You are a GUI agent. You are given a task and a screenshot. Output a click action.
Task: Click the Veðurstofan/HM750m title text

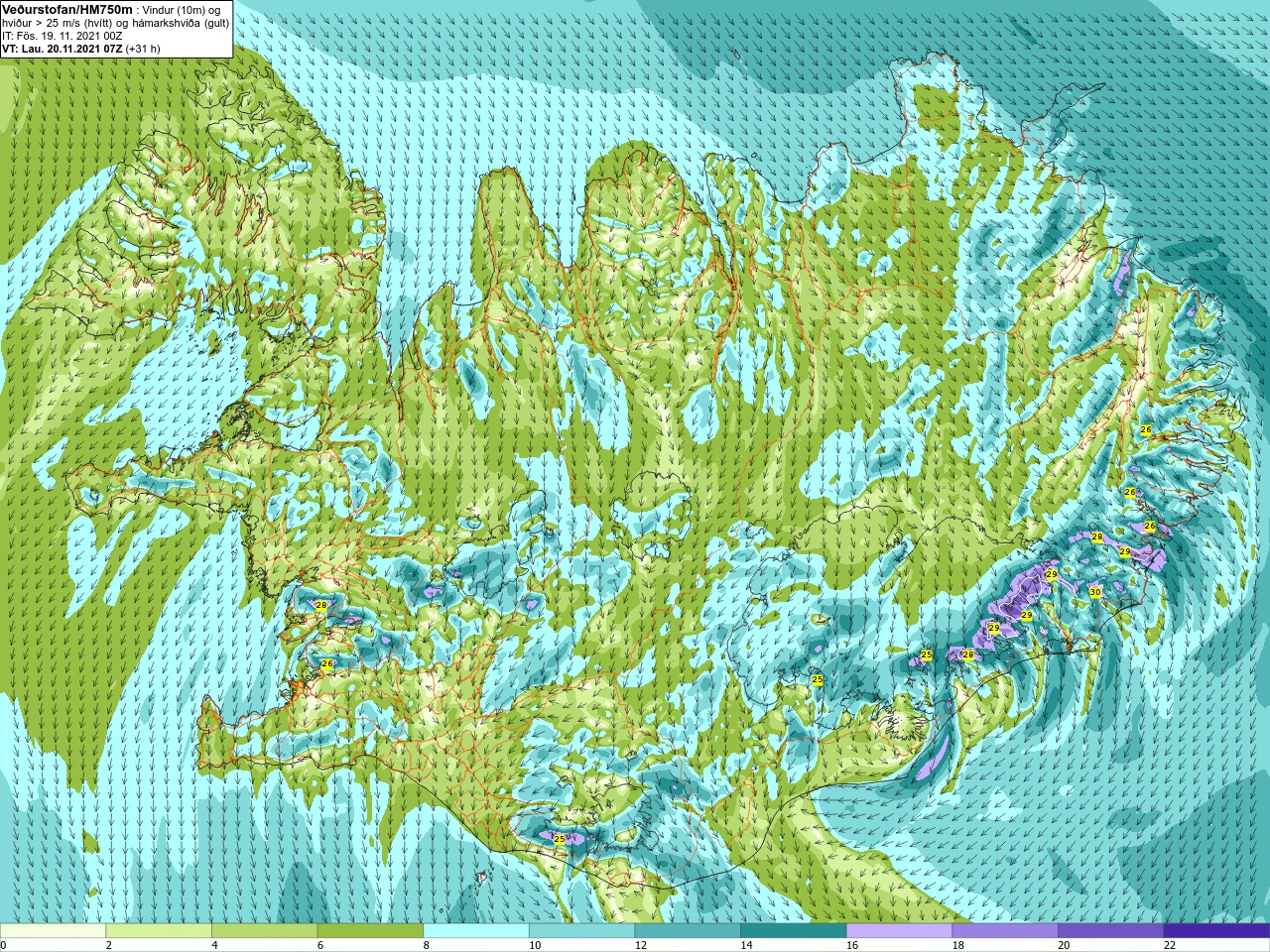(x=66, y=9)
